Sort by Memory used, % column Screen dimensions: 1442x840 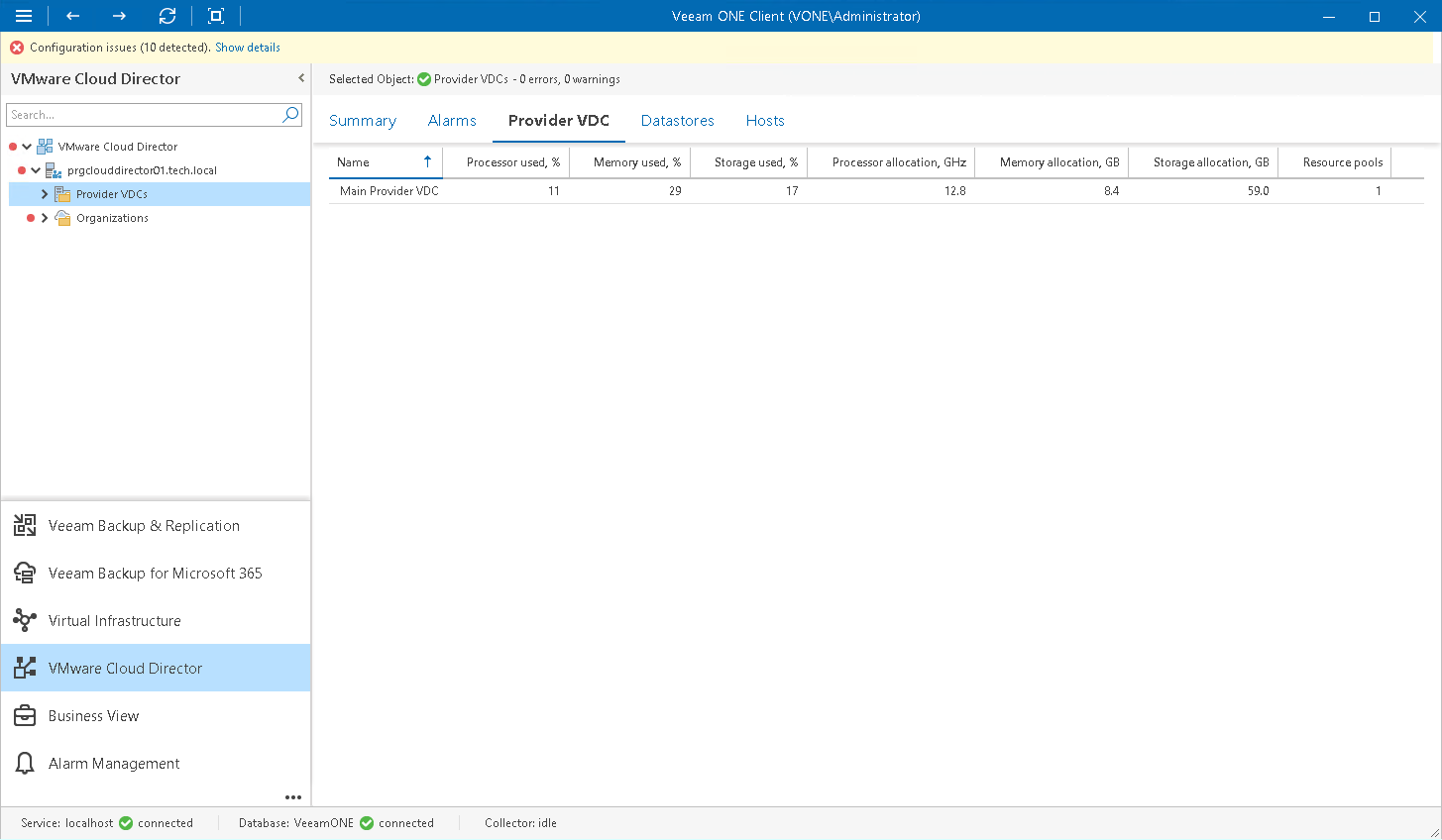point(629,162)
